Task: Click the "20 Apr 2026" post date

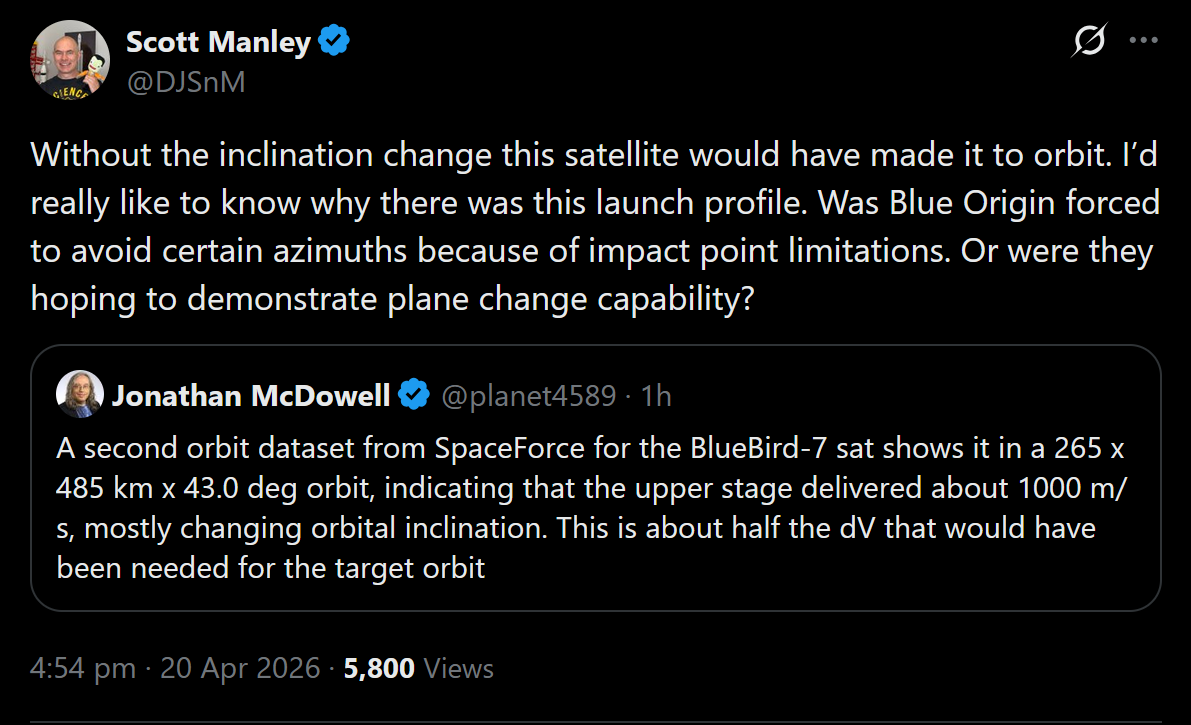Action: tap(240, 668)
